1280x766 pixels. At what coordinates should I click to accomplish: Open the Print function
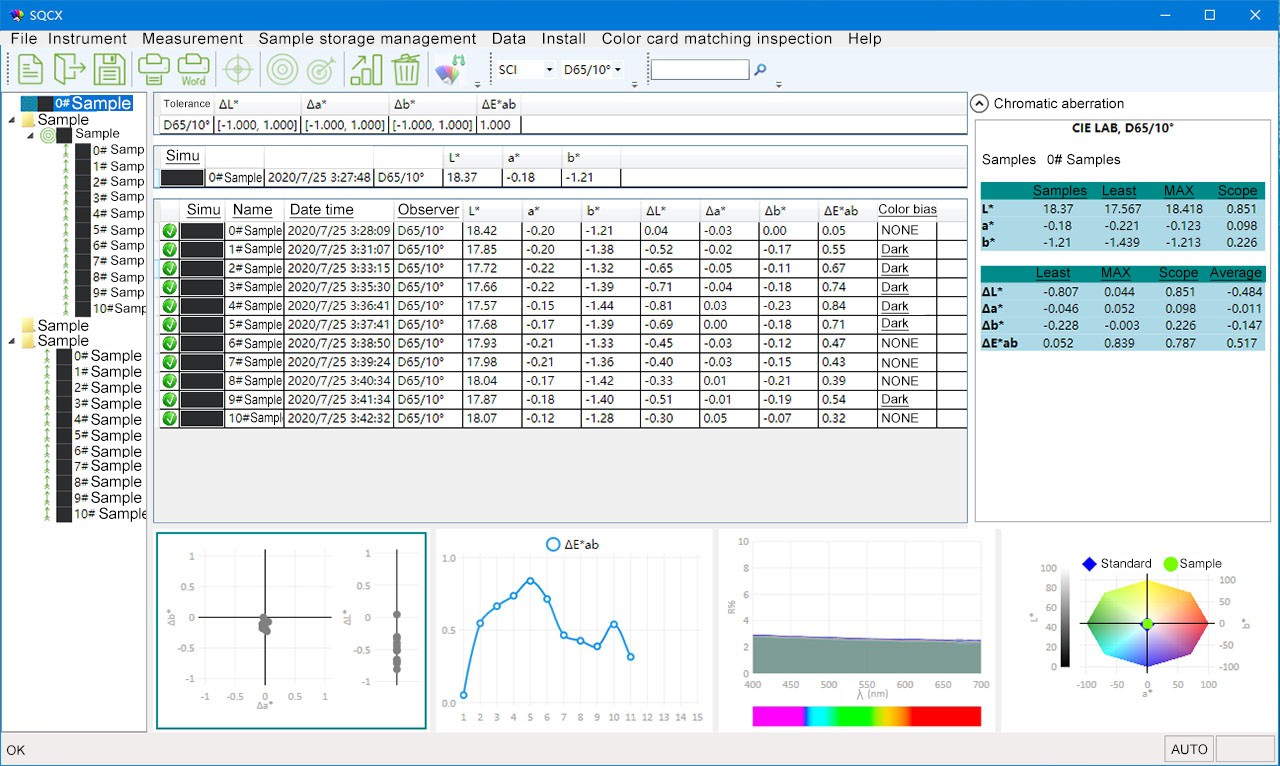point(155,68)
